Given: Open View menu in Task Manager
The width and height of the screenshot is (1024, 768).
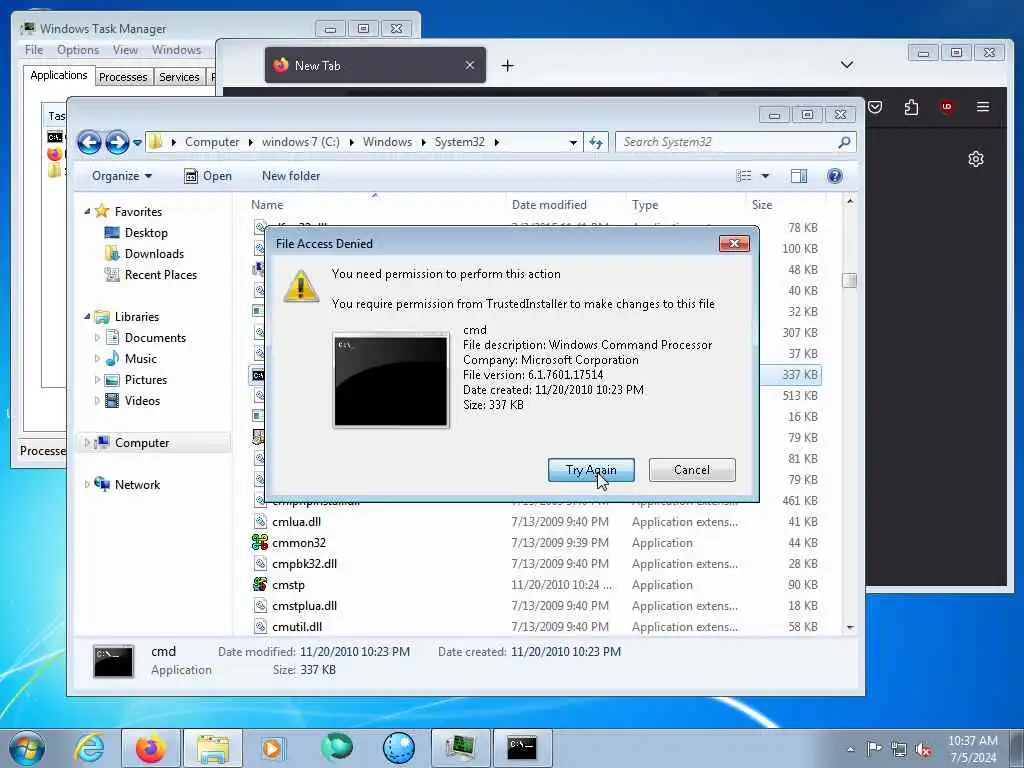Looking at the screenshot, I should click(125, 50).
